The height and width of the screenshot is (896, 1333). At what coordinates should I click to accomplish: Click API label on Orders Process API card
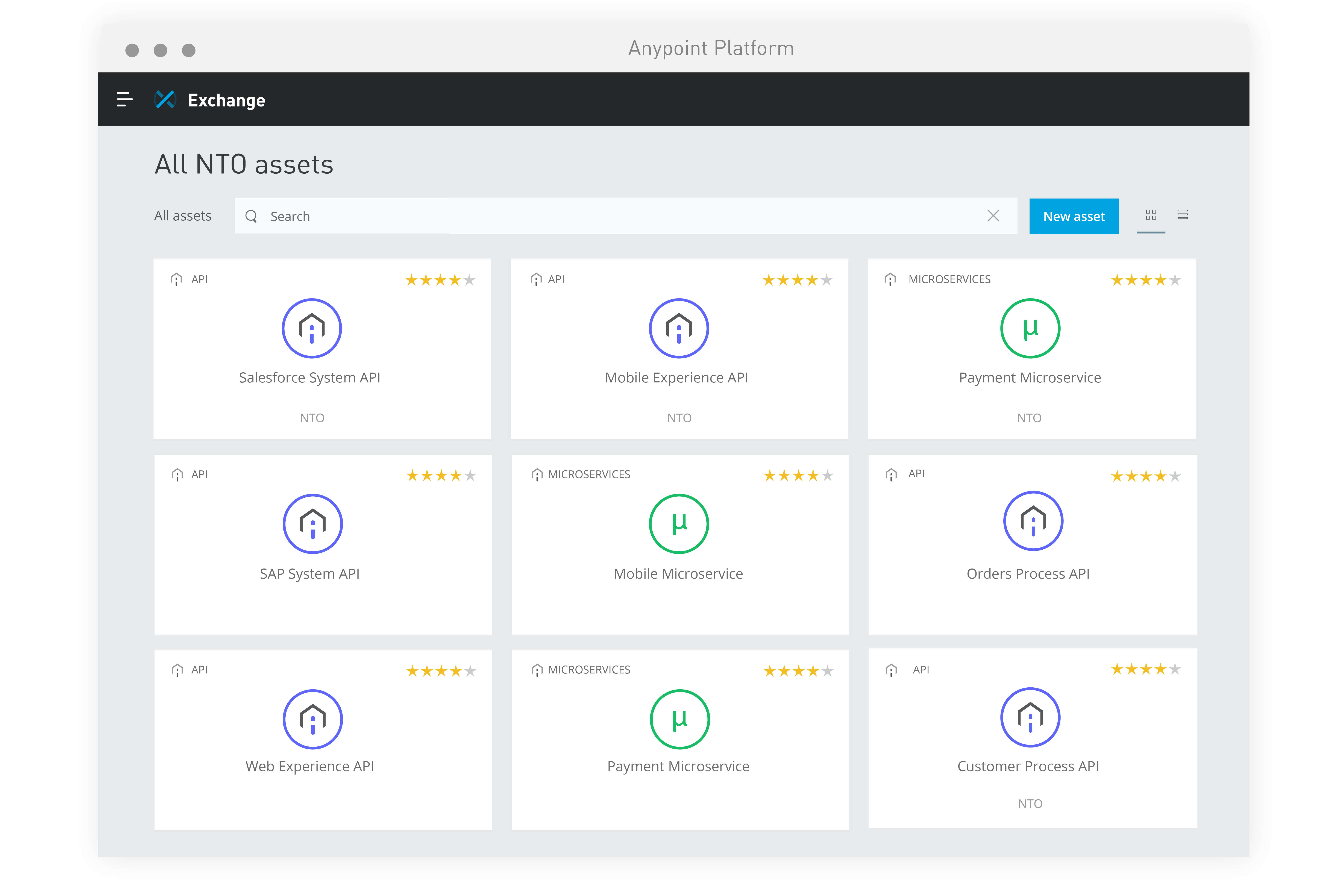tap(916, 473)
